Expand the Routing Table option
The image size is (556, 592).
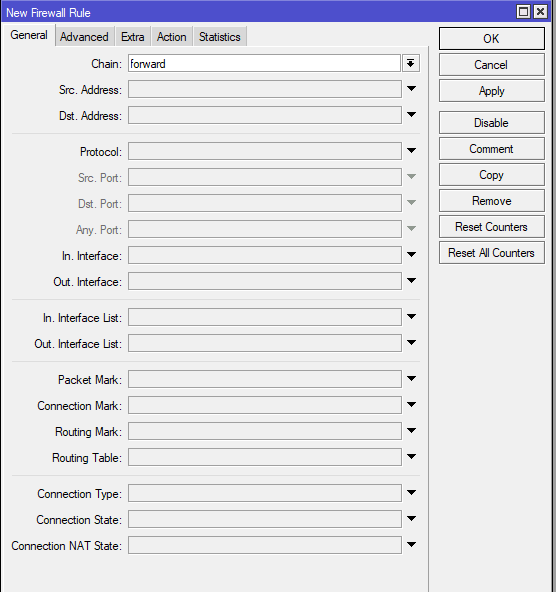pos(411,457)
